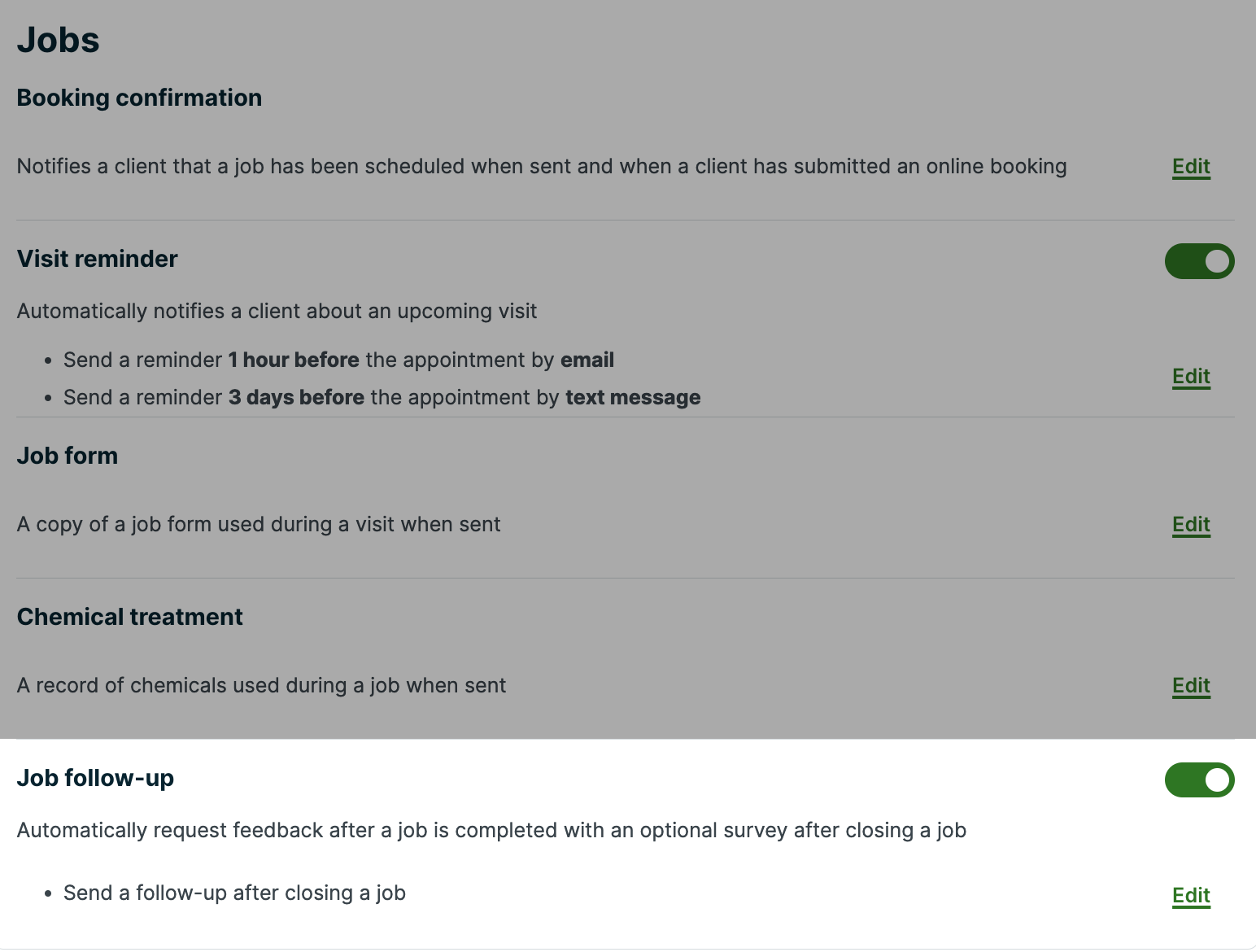Click 'A copy of a job form' description
Image resolution: width=1256 pixels, height=952 pixels.
259,525
